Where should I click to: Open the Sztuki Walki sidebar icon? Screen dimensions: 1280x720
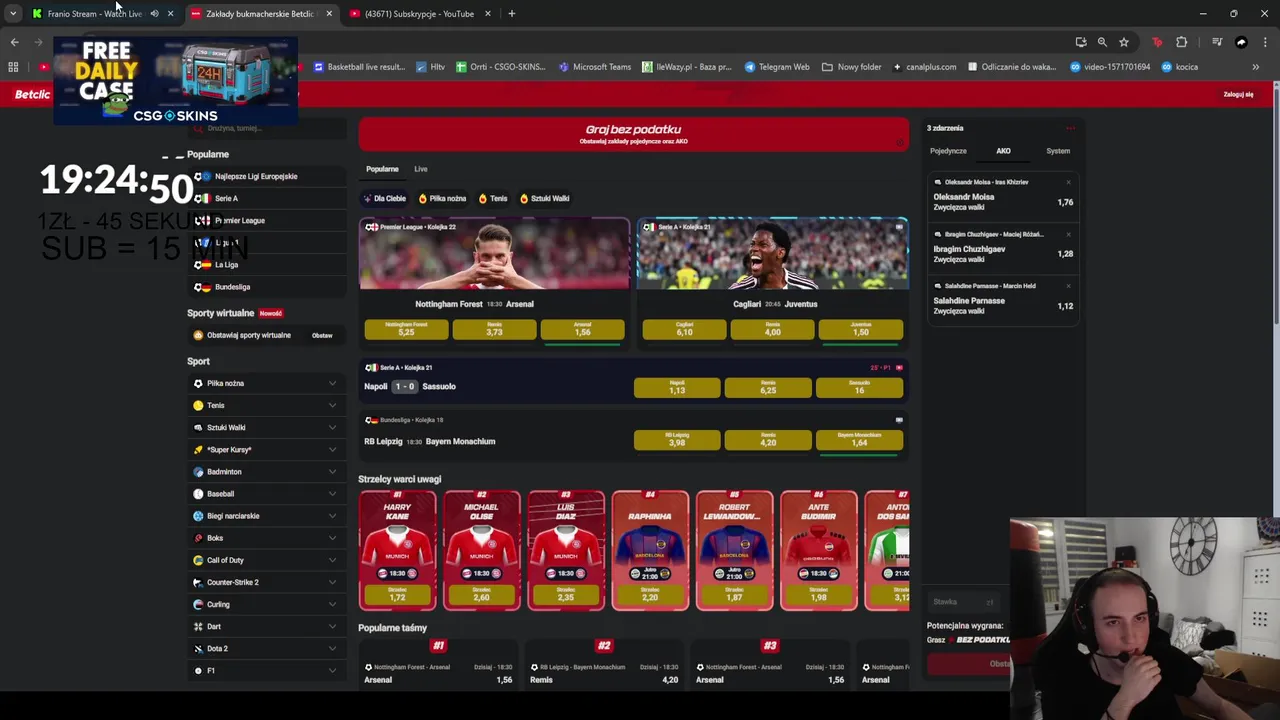click(198, 427)
